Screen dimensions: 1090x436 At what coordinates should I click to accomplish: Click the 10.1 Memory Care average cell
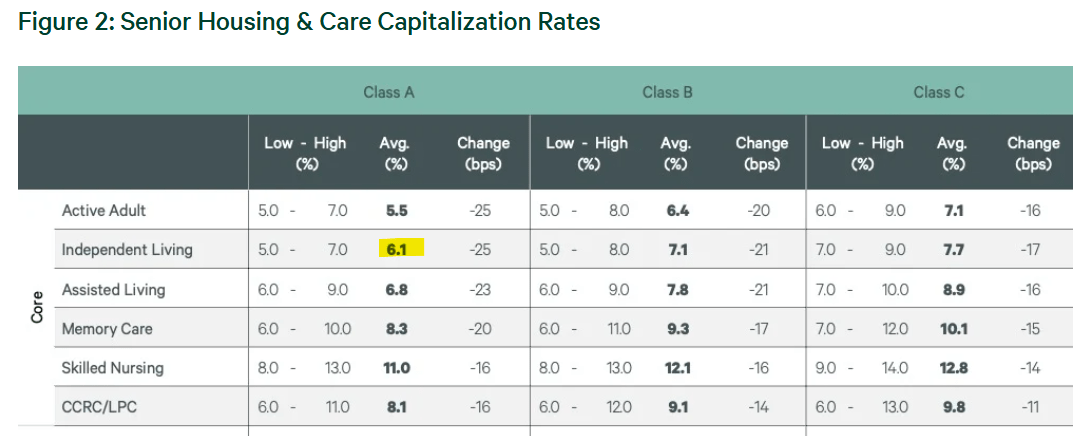953,328
